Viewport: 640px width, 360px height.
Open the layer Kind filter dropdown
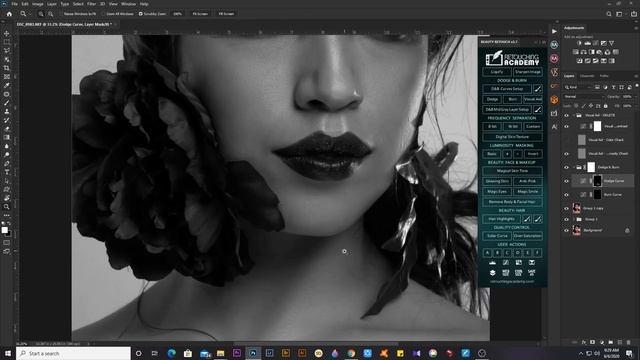578,87
